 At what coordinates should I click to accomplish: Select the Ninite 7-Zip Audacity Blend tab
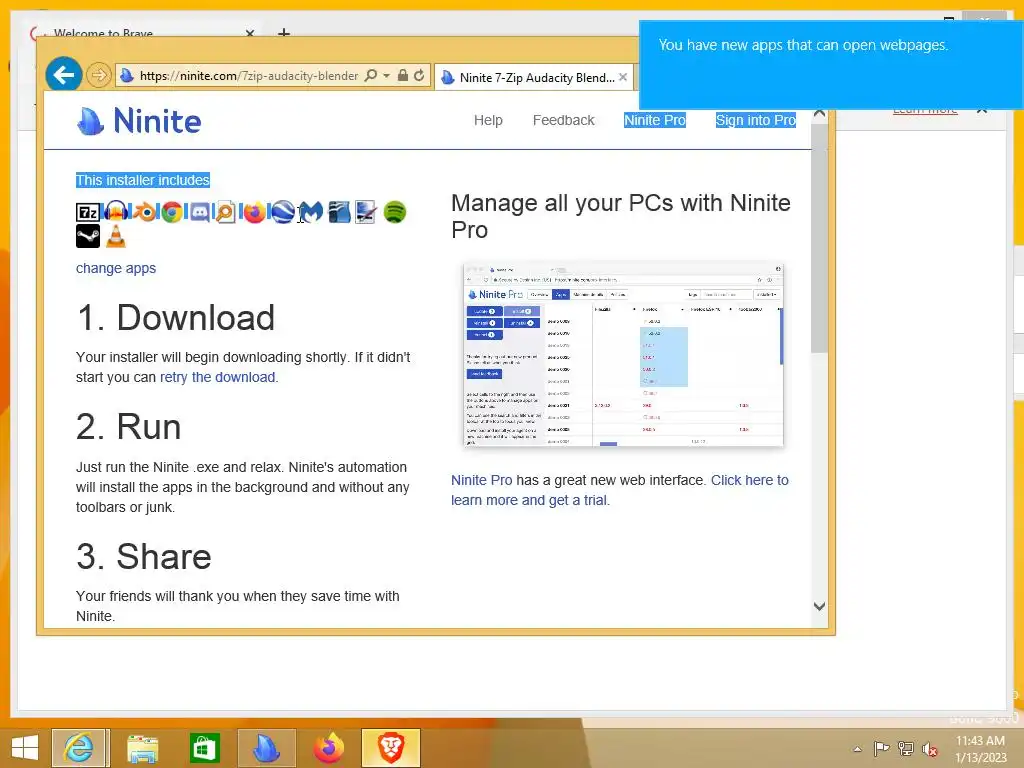pos(532,78)
